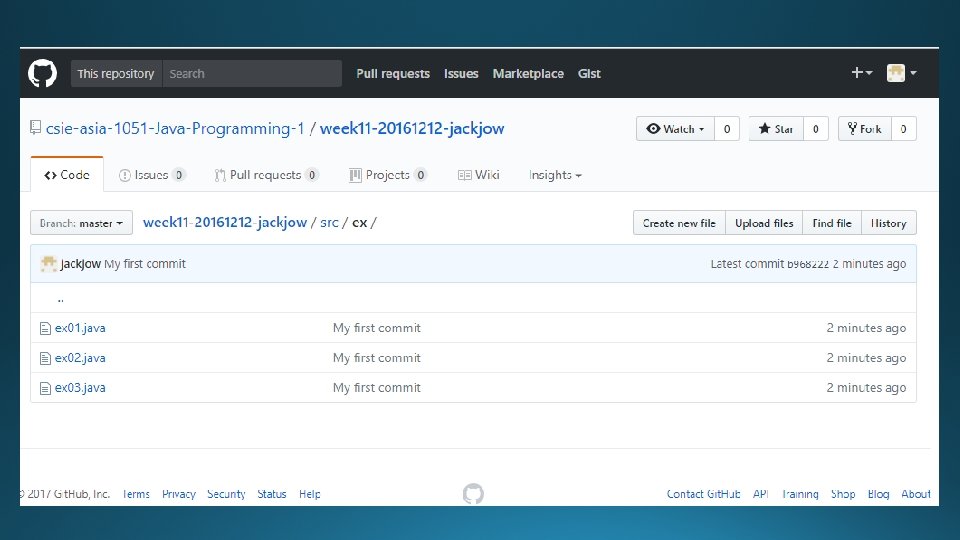
Task: Go to the src breadcrumb folder
Action: [329, 222]
